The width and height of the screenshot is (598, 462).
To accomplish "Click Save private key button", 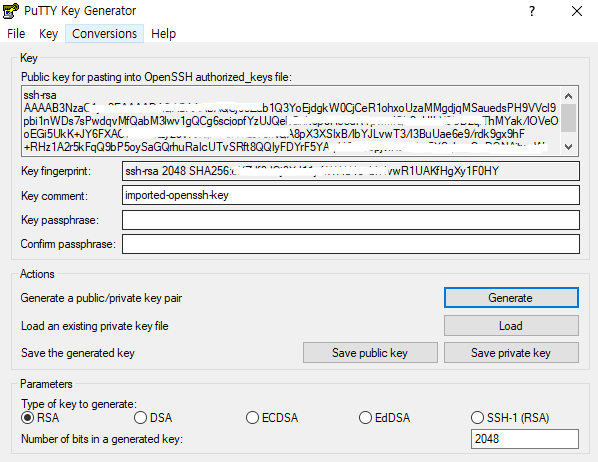I will click(511, 353).
